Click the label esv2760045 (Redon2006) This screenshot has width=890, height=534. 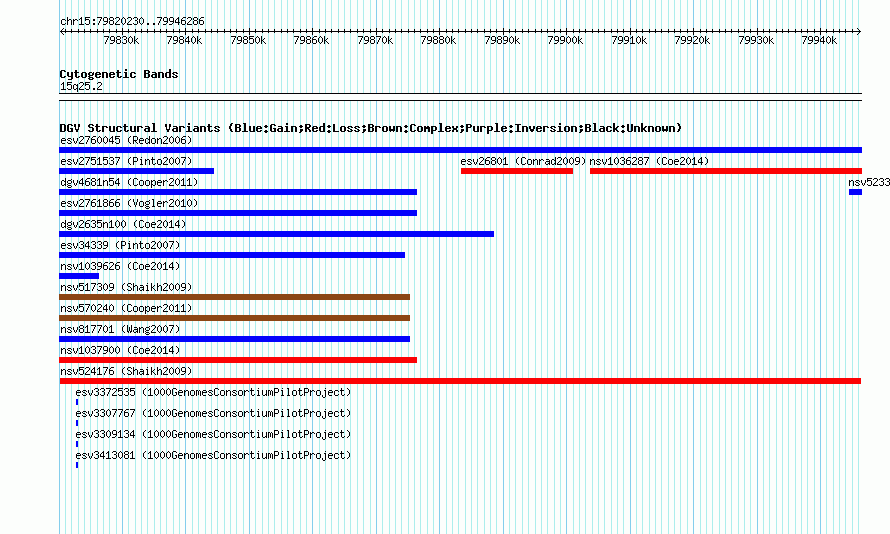pyautogui.click(x=126, y=140)
